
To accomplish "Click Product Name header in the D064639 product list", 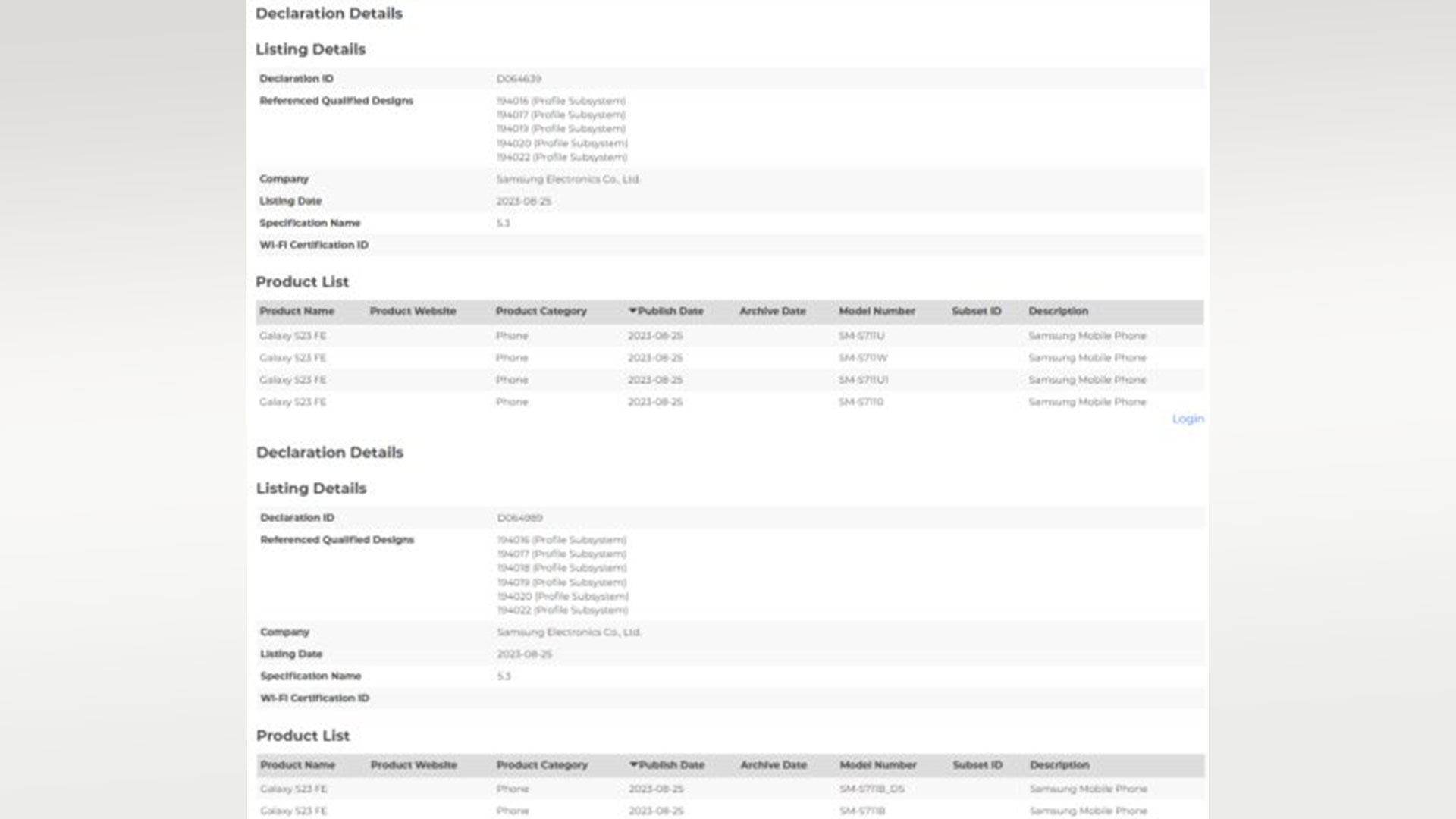I will 297,311.
